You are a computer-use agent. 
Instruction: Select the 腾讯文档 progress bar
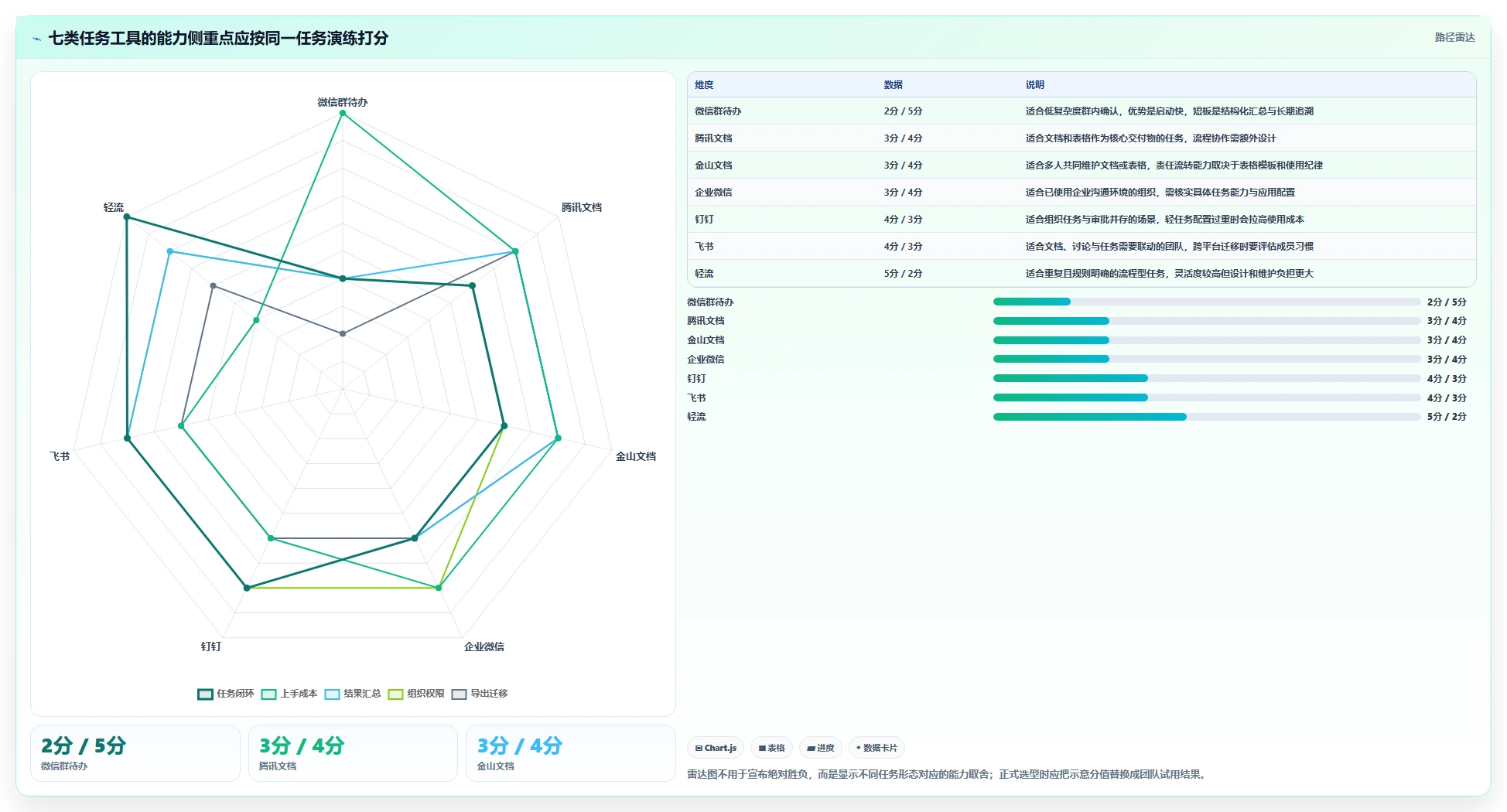point(1206,321)
